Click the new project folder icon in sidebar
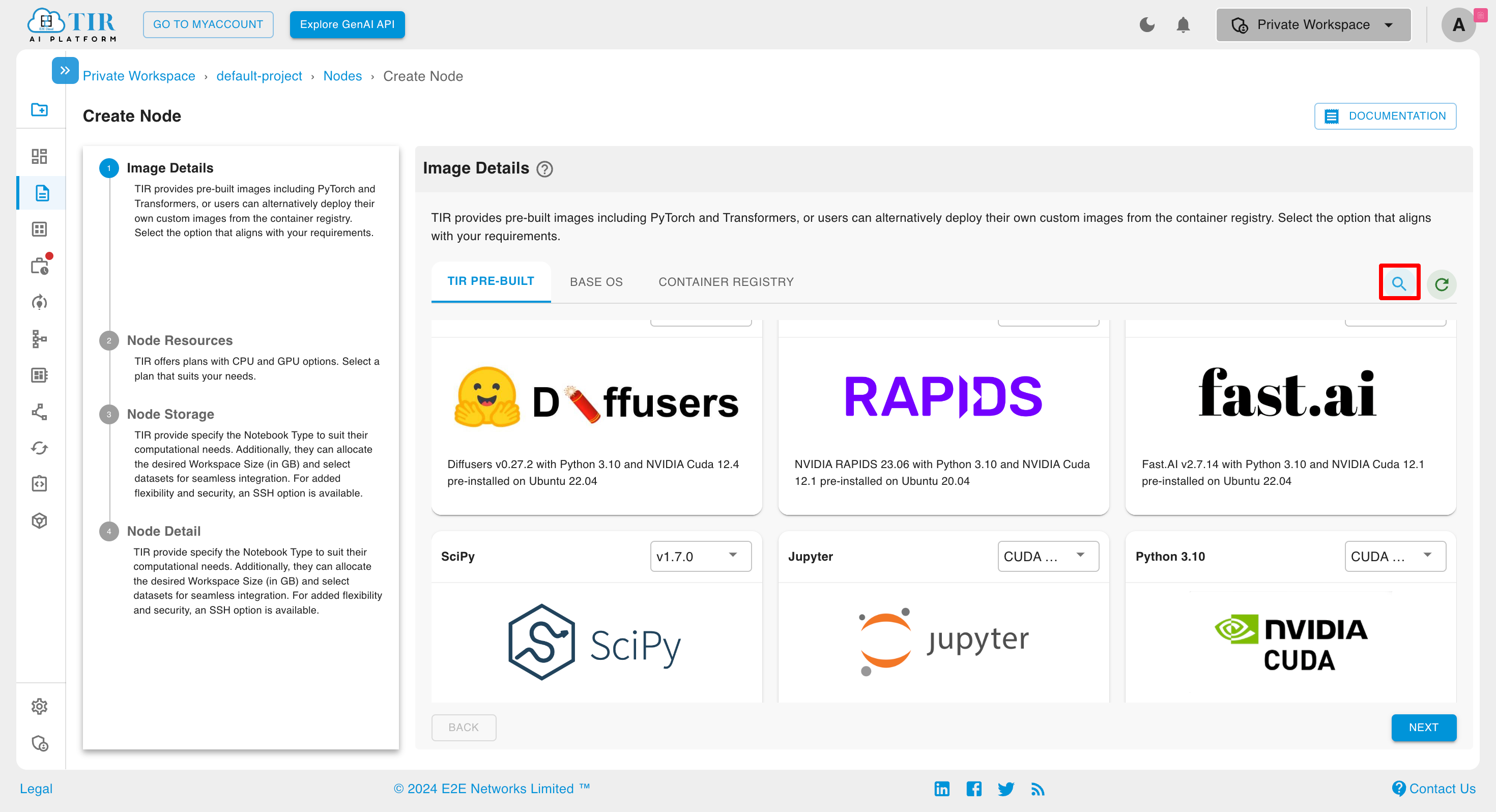The image size is (1496, 812). tap(40, 109)
